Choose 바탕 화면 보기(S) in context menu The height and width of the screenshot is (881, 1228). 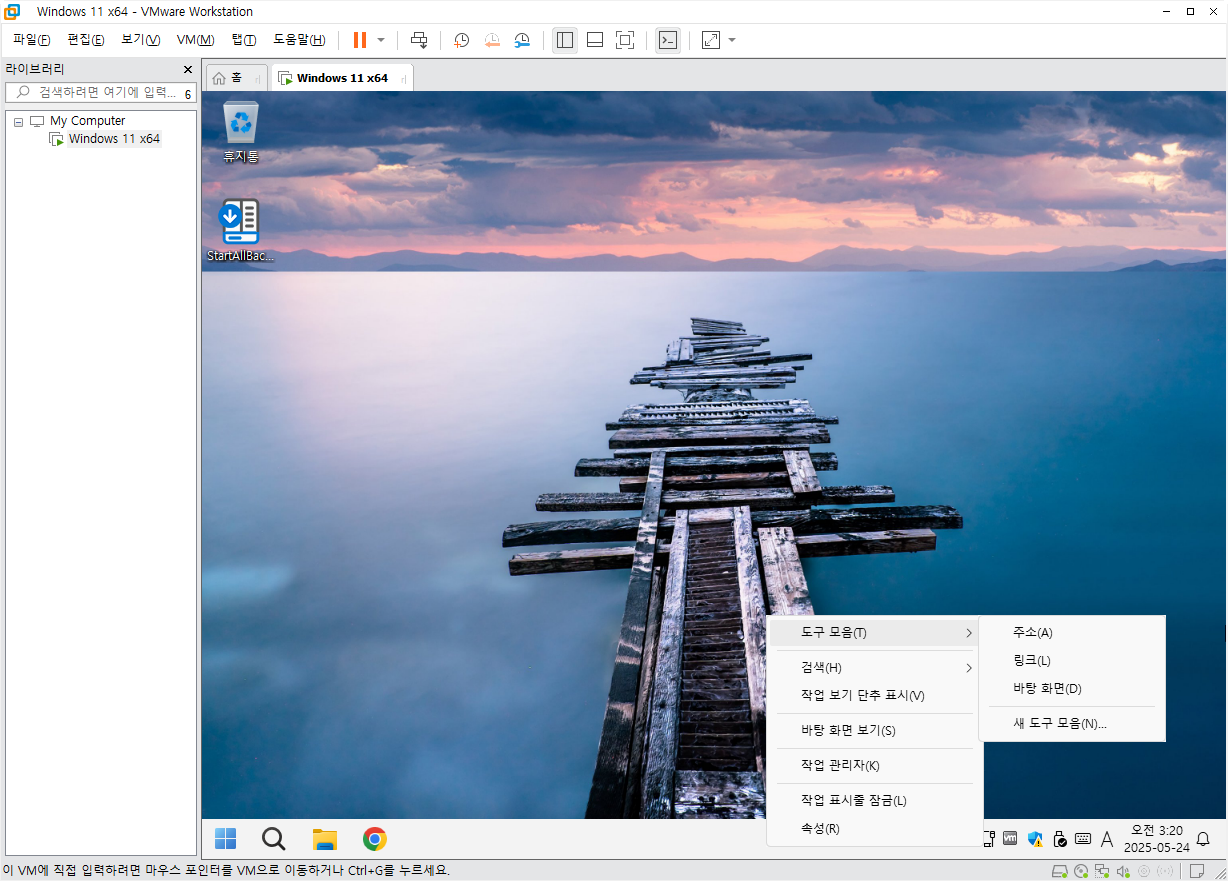[x=875, y=730]
